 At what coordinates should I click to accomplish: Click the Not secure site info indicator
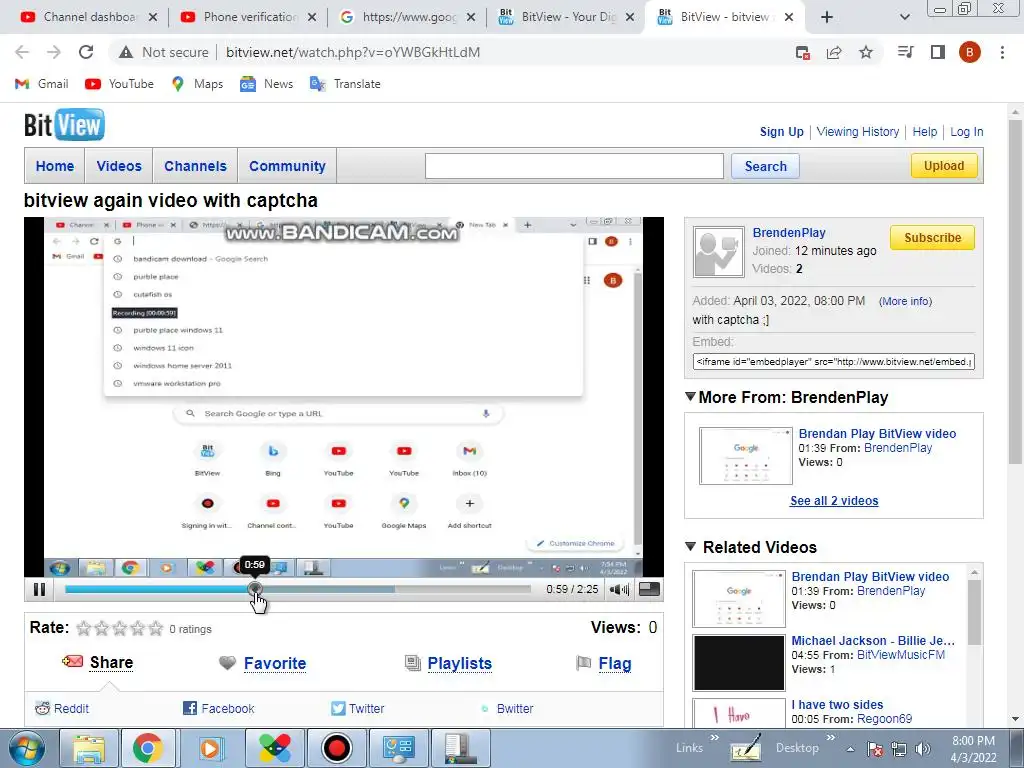[164, 52]
